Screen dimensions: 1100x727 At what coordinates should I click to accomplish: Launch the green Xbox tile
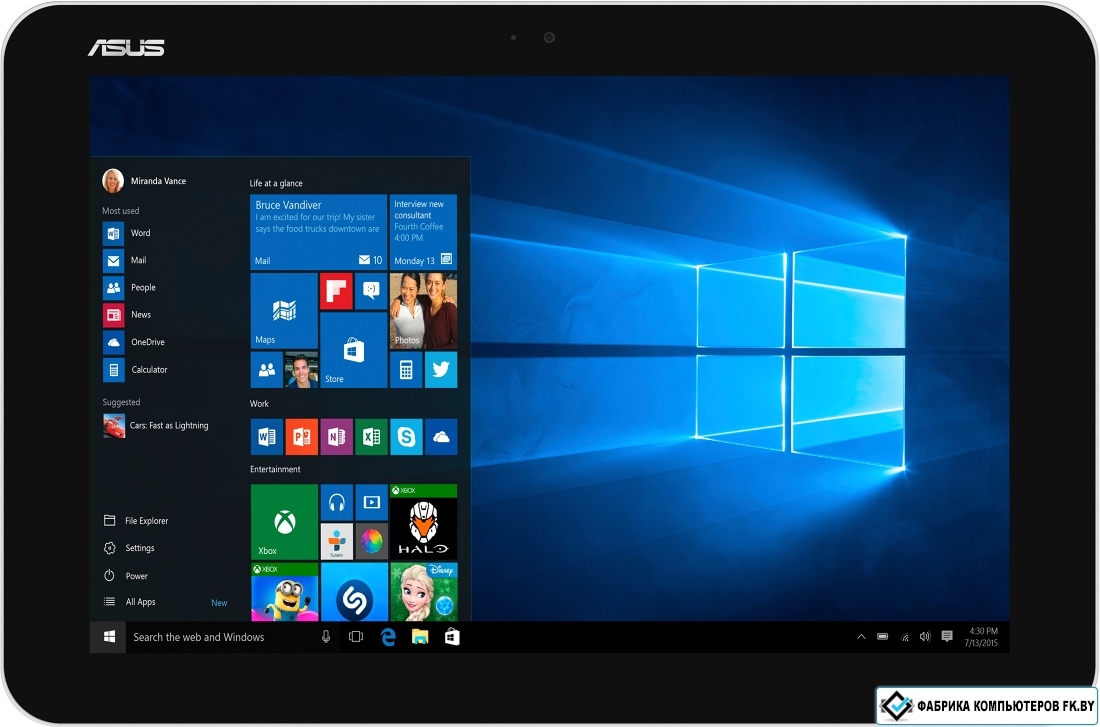(284, 522)
